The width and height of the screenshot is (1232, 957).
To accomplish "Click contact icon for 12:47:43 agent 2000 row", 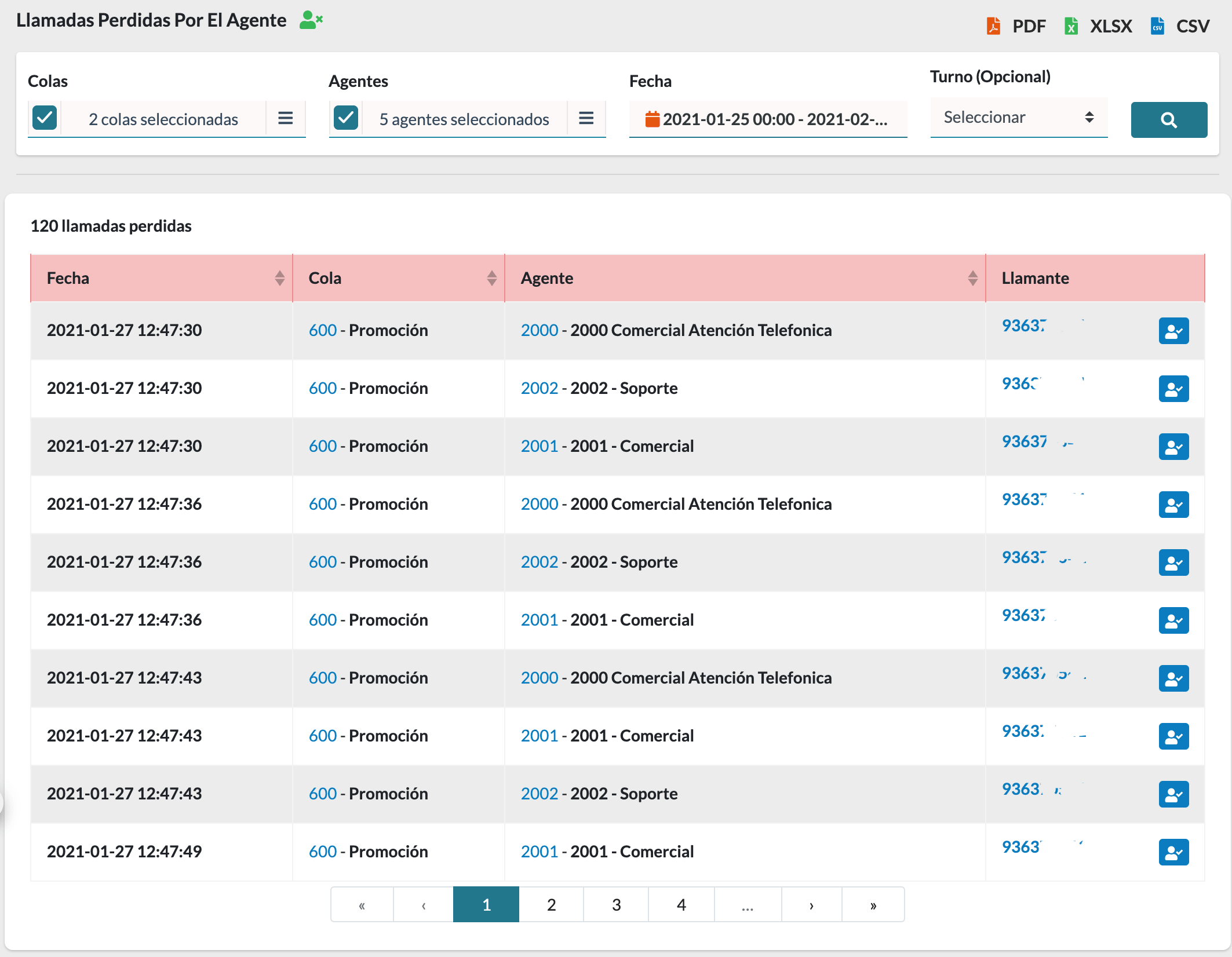I will point(1173,678).
